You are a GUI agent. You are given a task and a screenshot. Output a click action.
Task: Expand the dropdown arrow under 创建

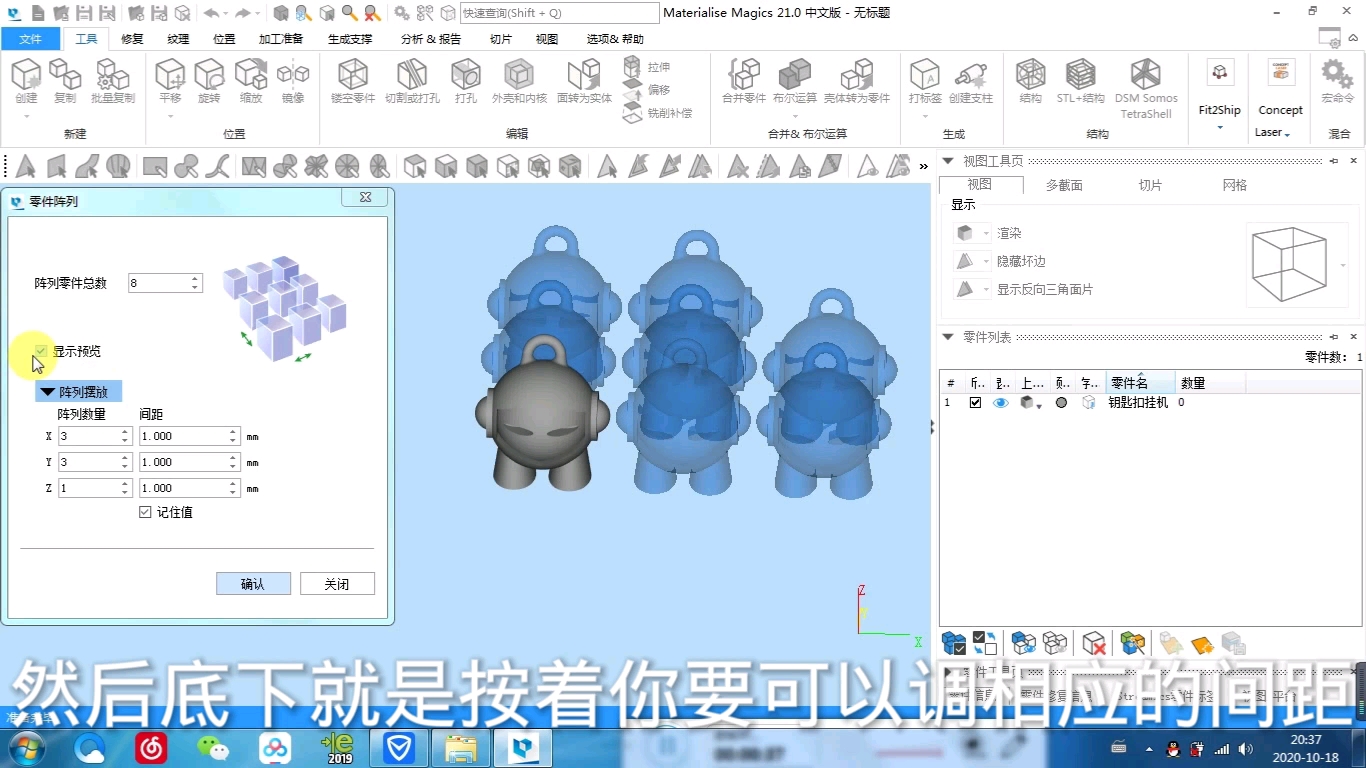[x=26, y=116]
